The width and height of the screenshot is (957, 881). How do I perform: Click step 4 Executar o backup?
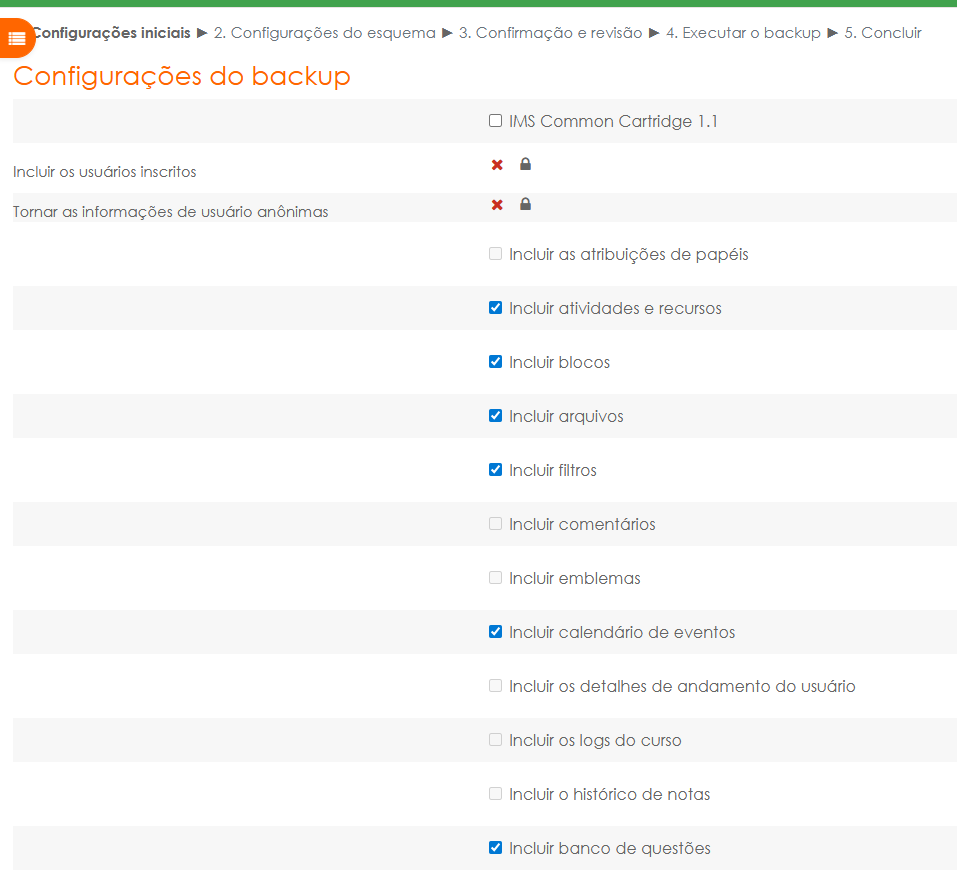click(x=743, y=33)
